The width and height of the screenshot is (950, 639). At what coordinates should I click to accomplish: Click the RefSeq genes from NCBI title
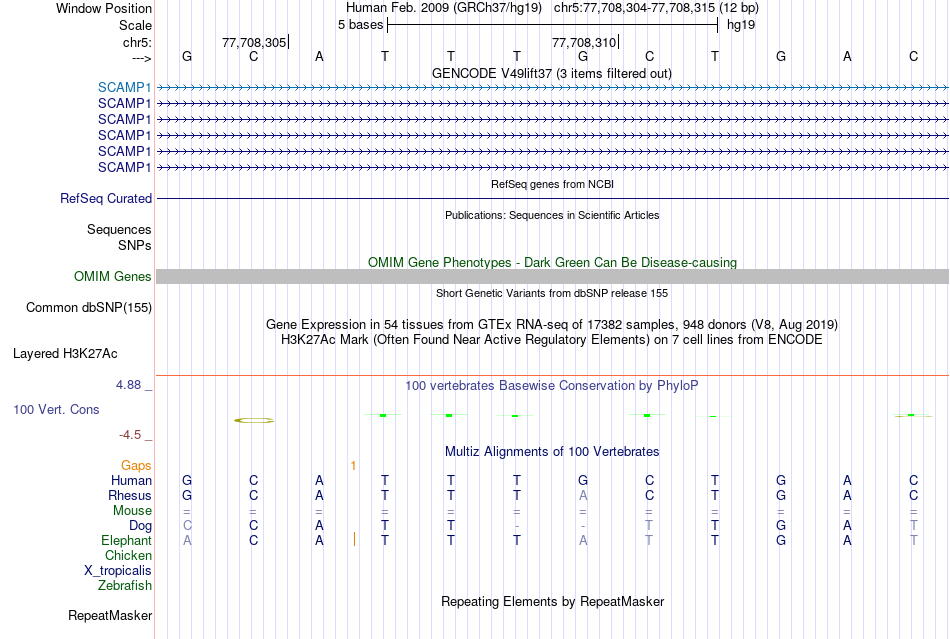point(552,184)
